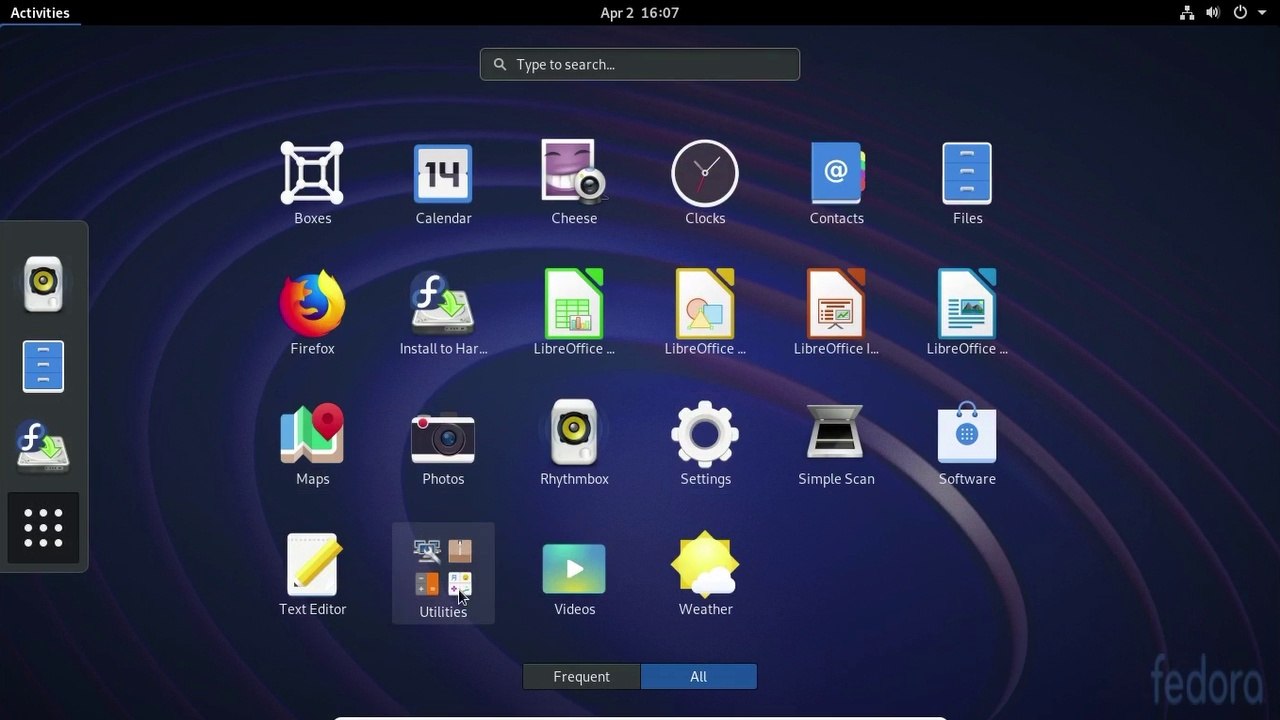Switch to the Frequent tab

tap(581, 677)
